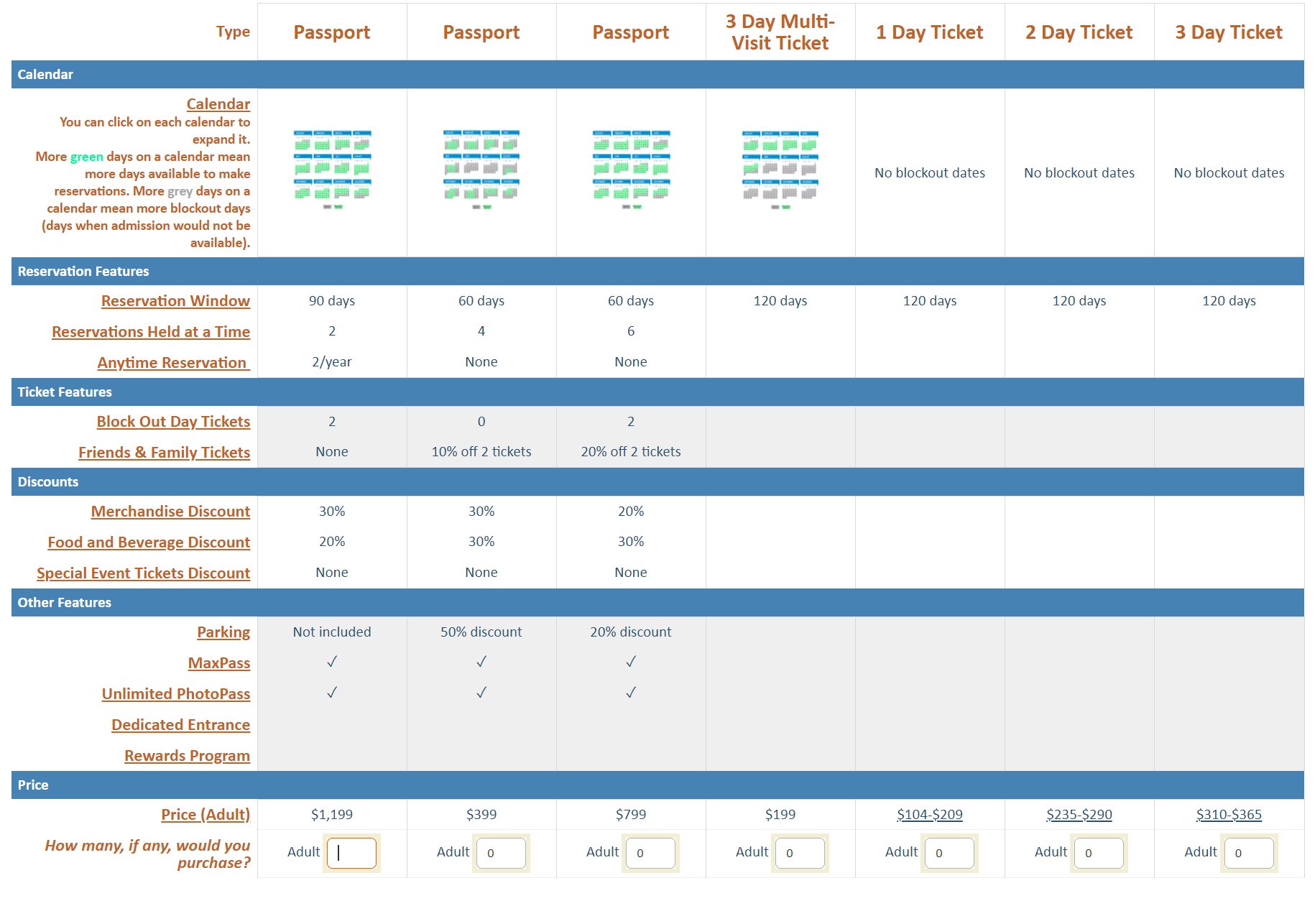Image resolution: width=1315 pixels, height=924 pixels.
Task: Click the '2/year' anytime reservation cell
Action: point(332,362)
